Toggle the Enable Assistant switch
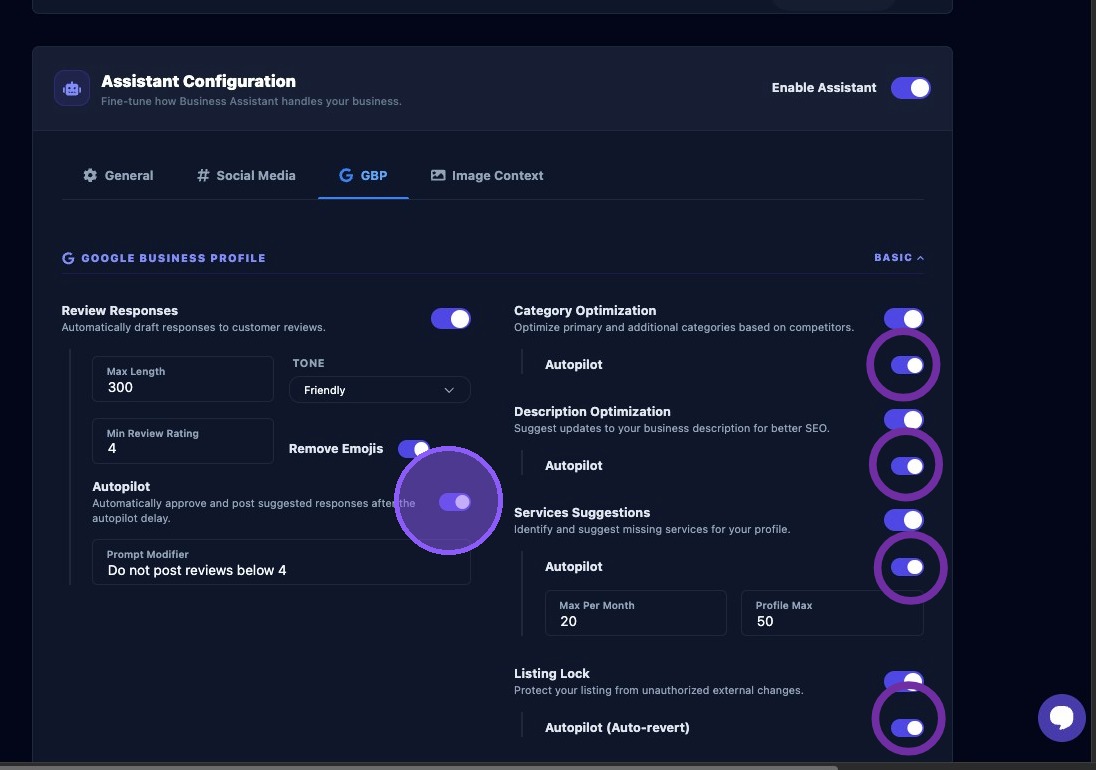This screenshot has width=1096, height=770. 910,88
